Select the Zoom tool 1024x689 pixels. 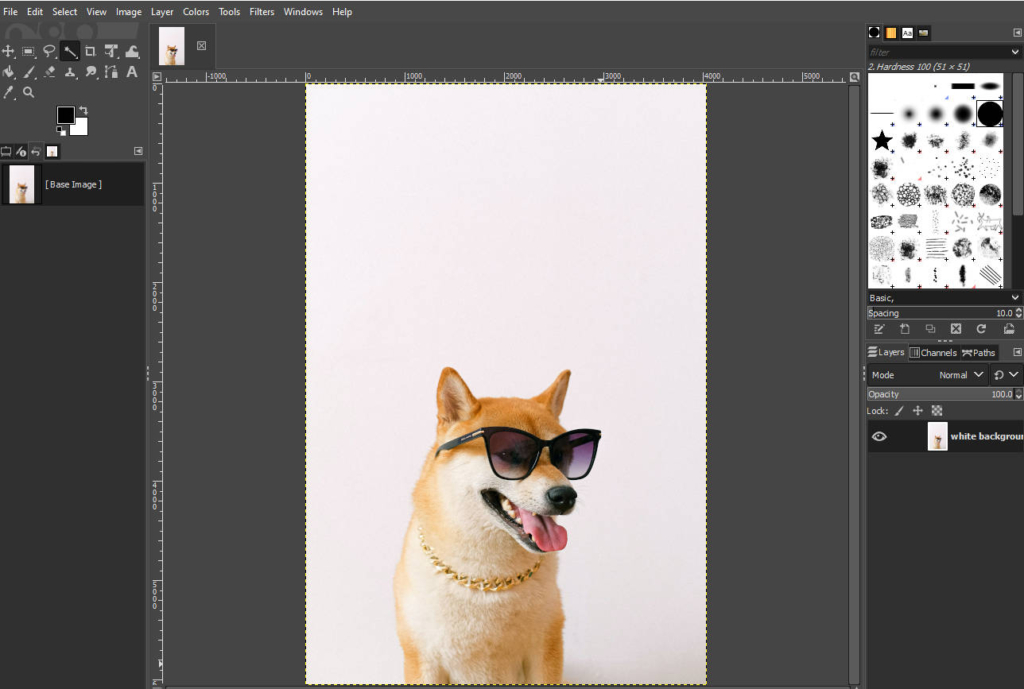(28, 92)
